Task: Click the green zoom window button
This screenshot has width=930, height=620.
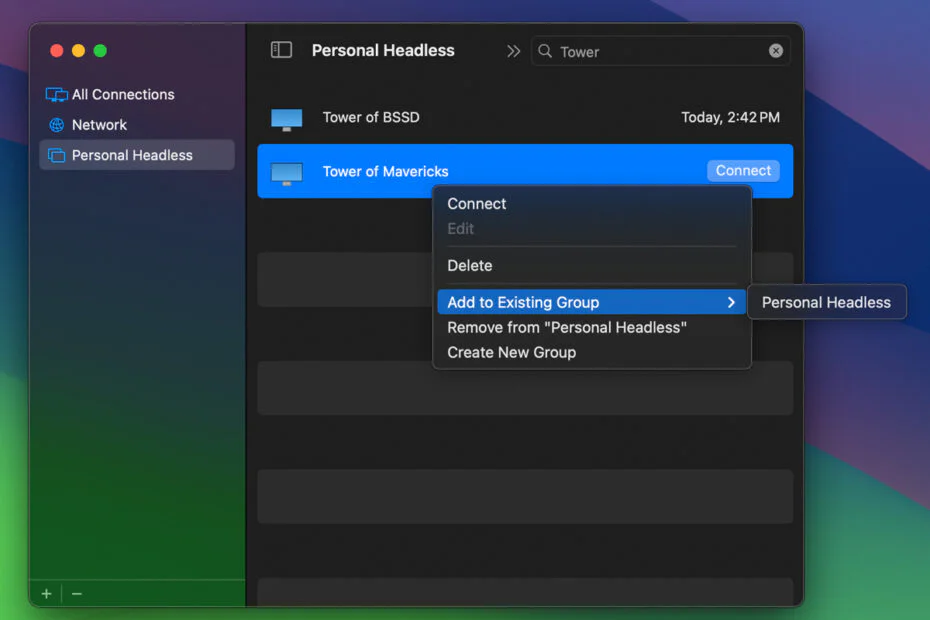Action: (100, 50)
